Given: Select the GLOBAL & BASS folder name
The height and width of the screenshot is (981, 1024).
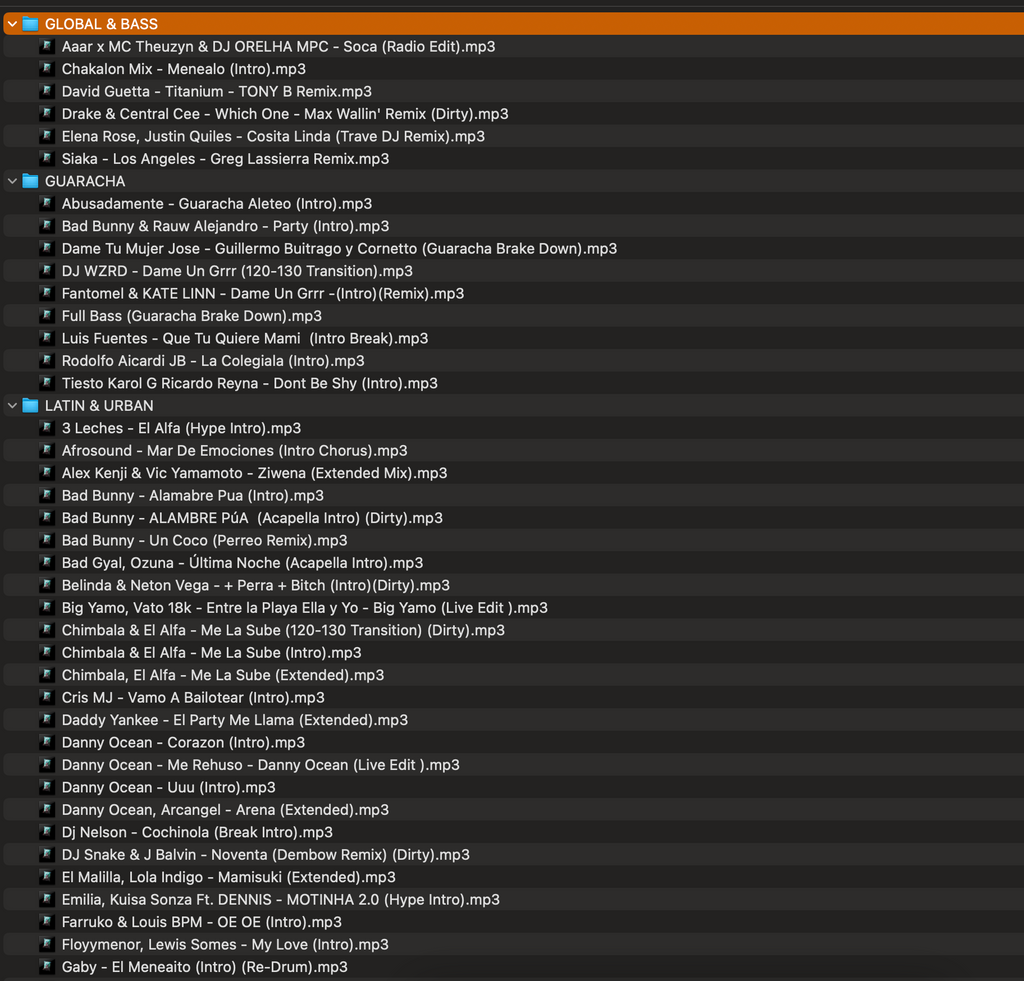Looking at the screenshot, I should coord(101,24).
